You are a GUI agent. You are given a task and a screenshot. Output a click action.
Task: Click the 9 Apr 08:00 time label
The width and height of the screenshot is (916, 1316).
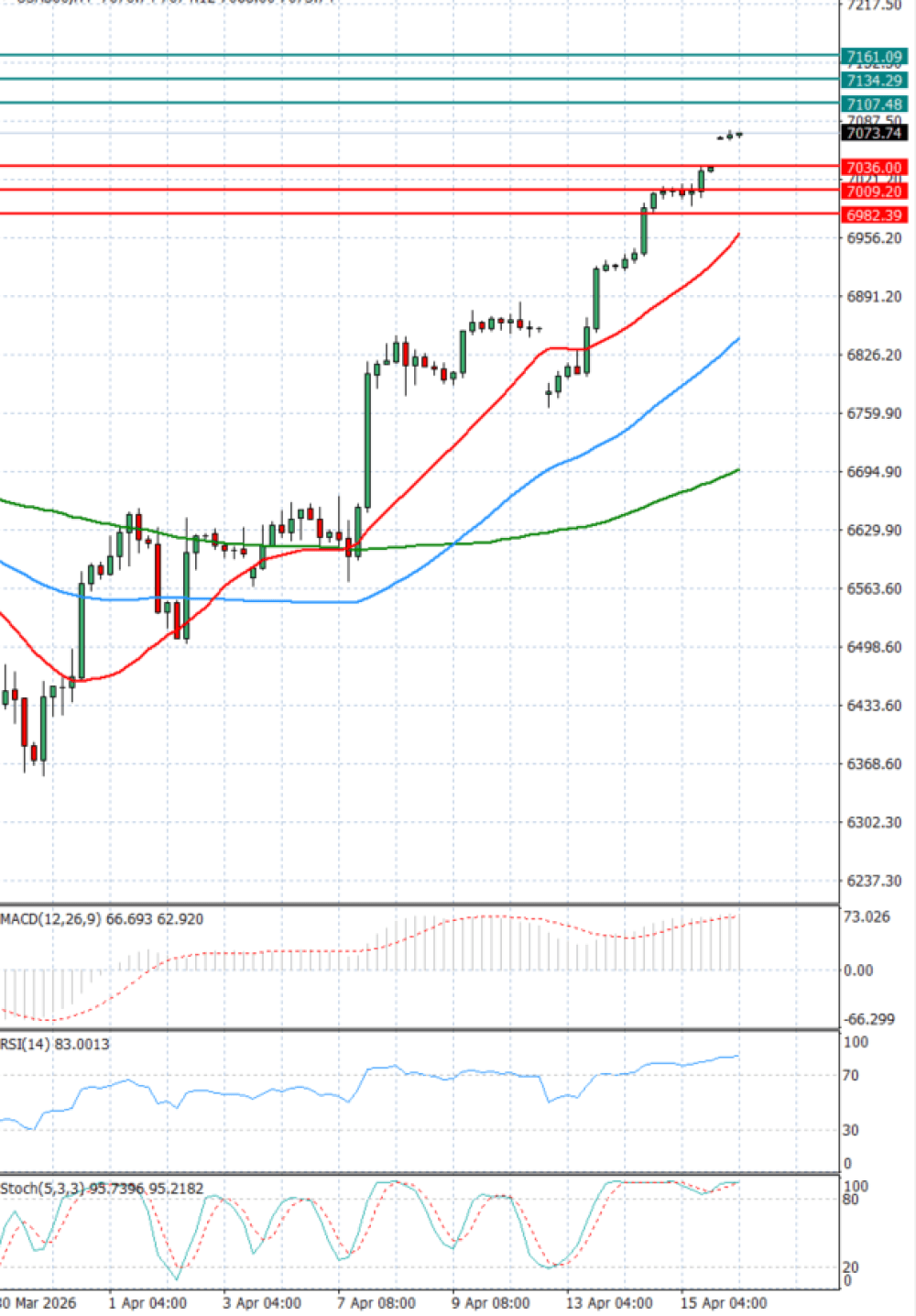point(490,1302)
